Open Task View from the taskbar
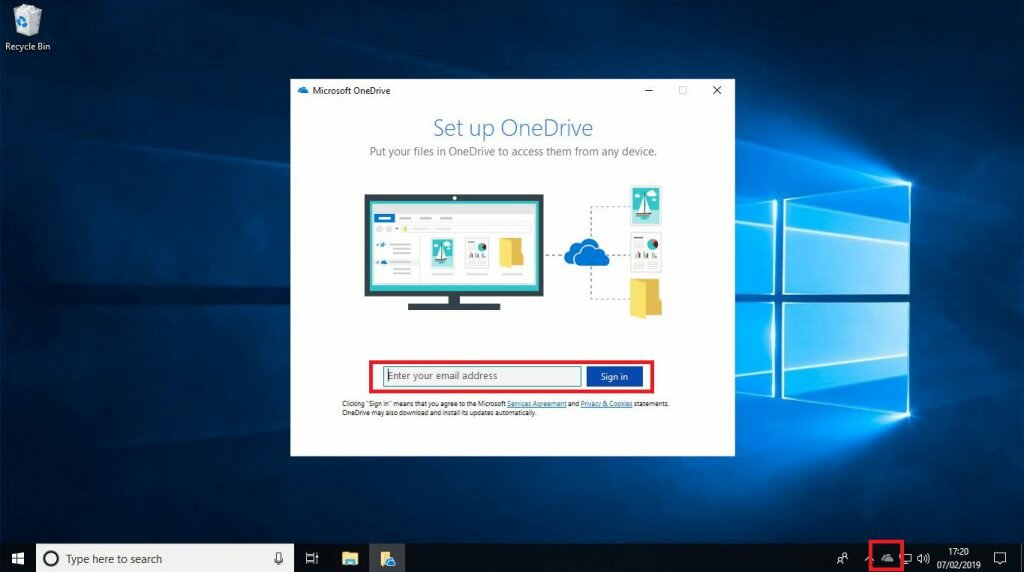This screenshot has height=572, width=1024. (312, 558)
